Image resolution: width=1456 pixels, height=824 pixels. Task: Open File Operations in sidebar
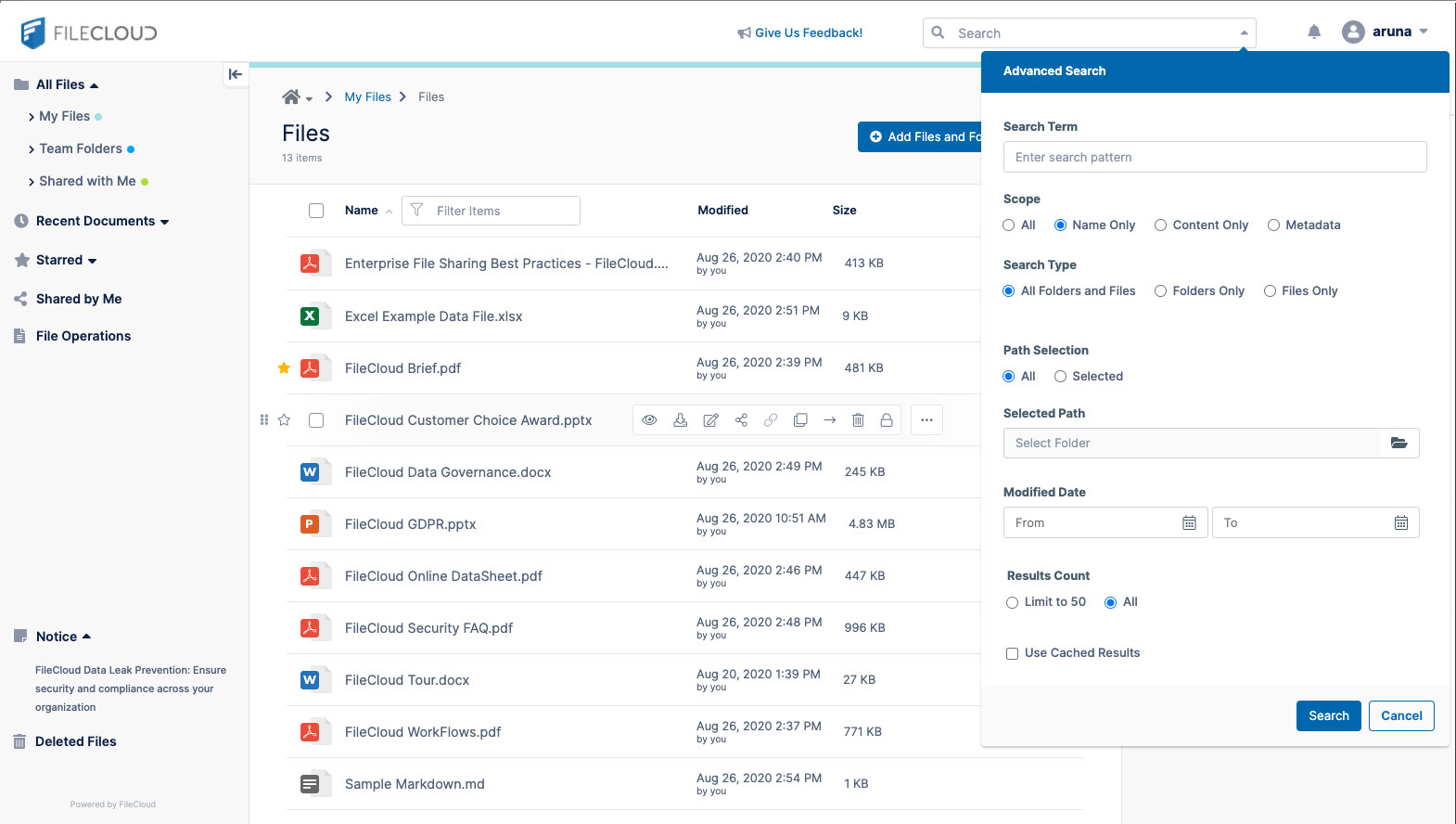click(x=83, y=336)
